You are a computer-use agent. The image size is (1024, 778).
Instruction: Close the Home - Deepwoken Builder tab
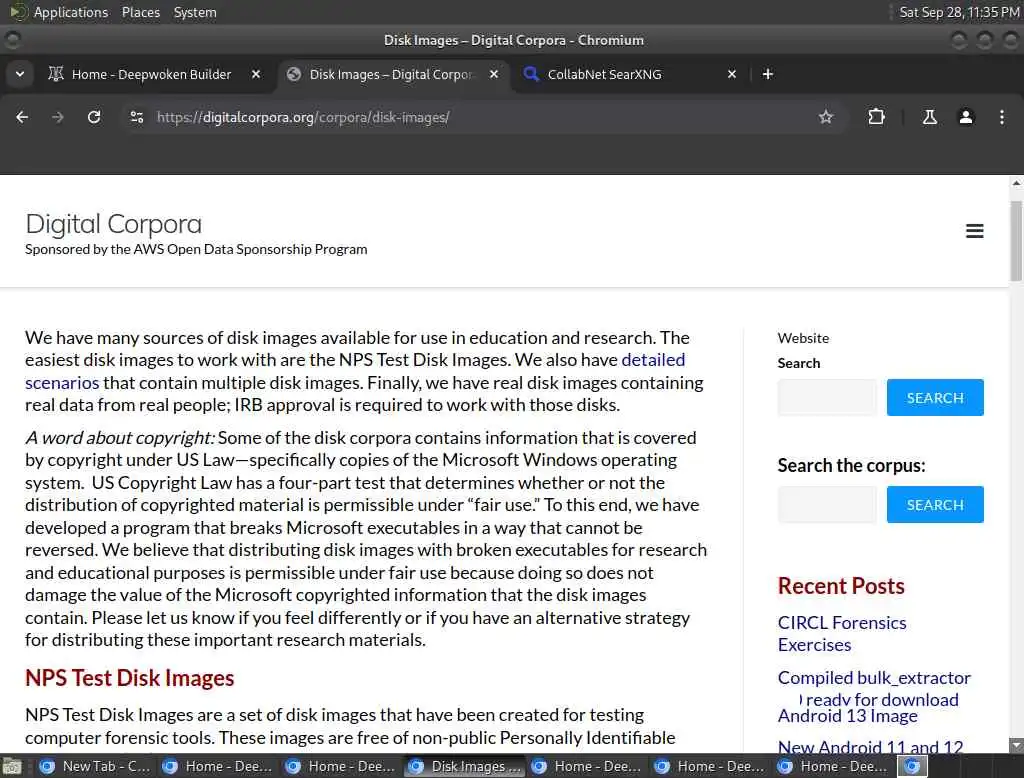click(x=256, y=74)
